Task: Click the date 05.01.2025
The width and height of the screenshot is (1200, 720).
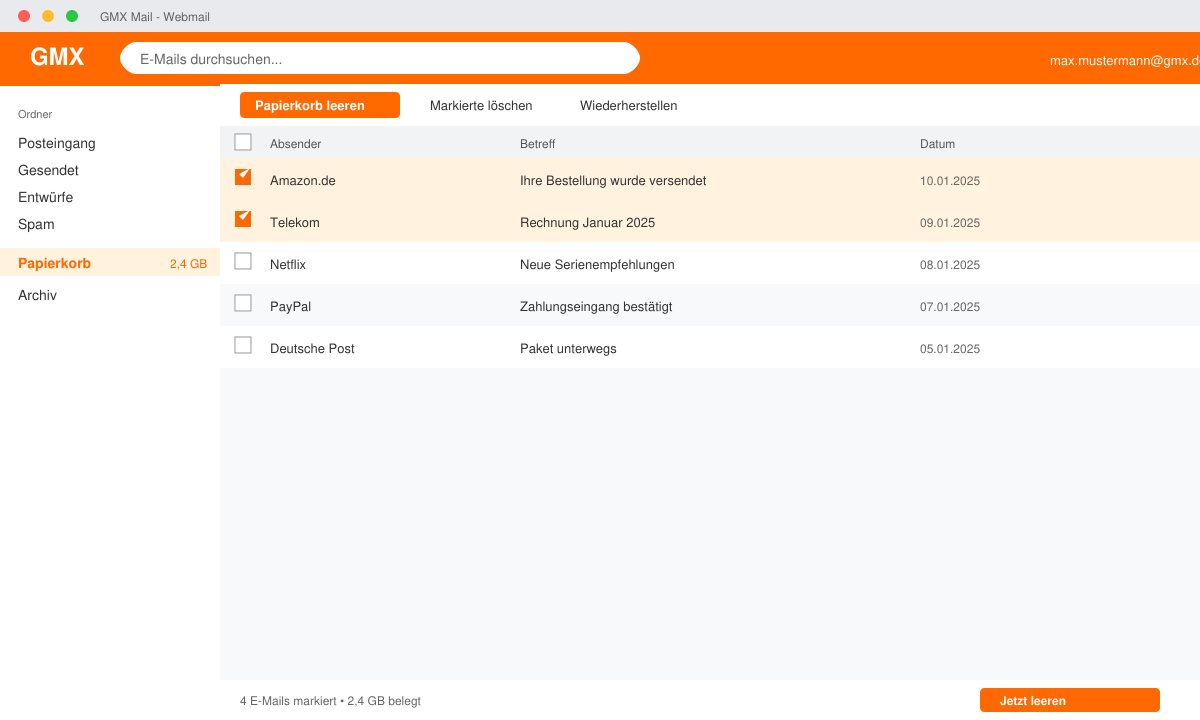Action: pyautogui.click(x=950, y=349)
